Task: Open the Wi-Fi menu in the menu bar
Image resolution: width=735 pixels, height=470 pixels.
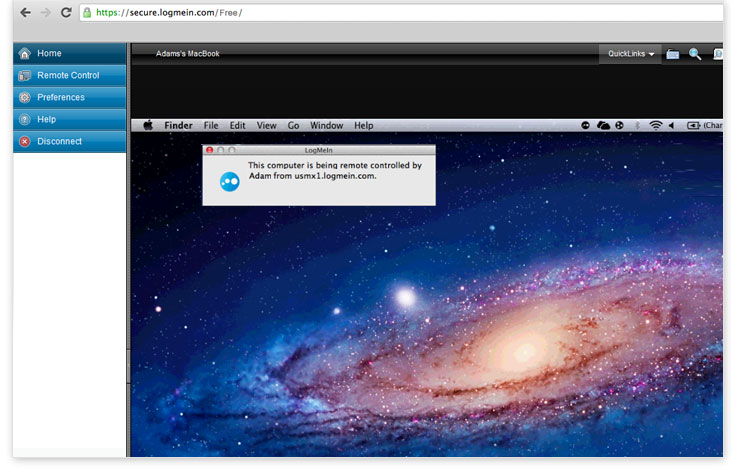Action: [655, 125]
